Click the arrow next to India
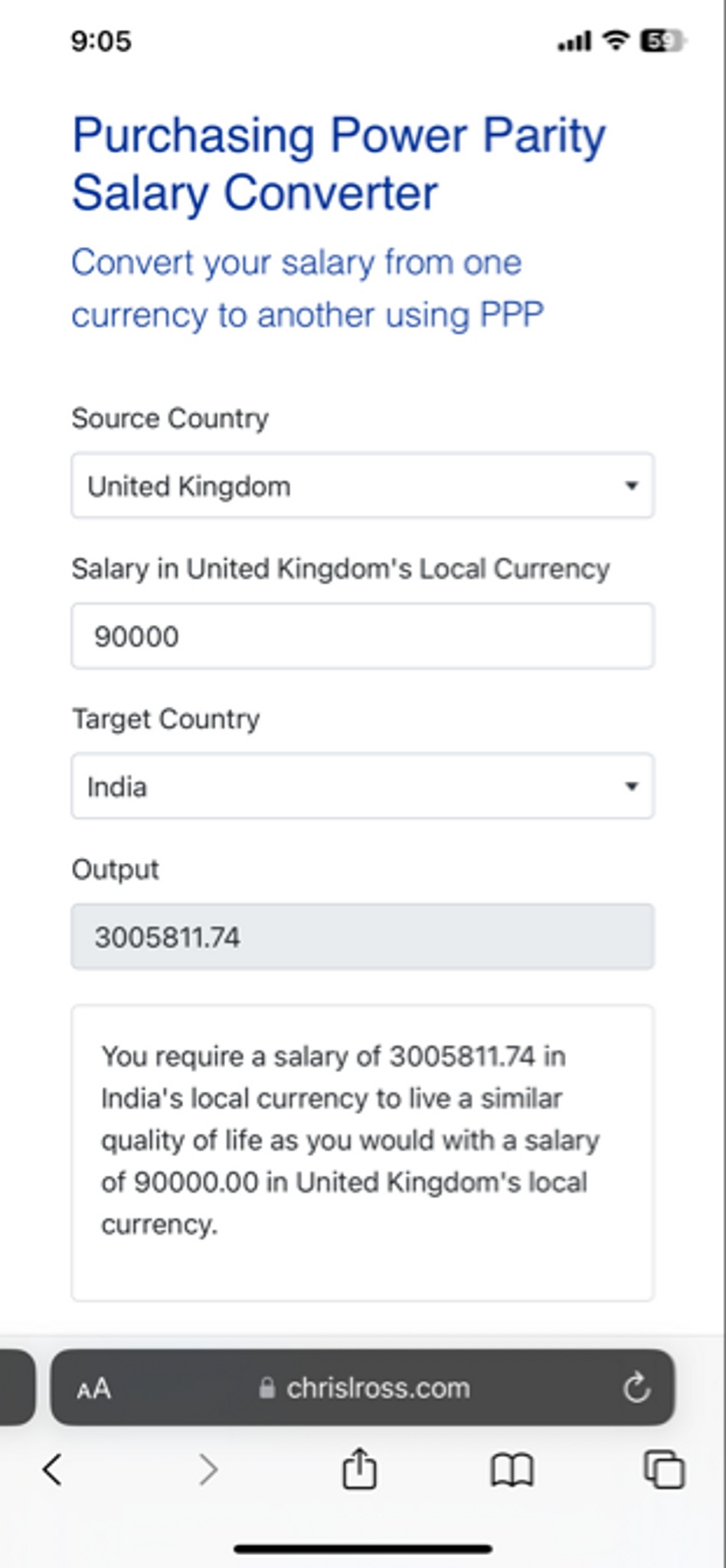The width and height of the screenshot is (726, 1568). point(631,786)
